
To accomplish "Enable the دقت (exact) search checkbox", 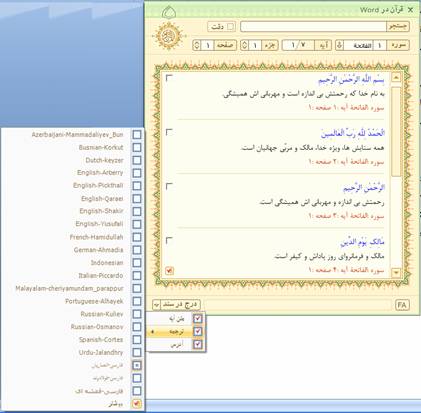I will (230, 27).
